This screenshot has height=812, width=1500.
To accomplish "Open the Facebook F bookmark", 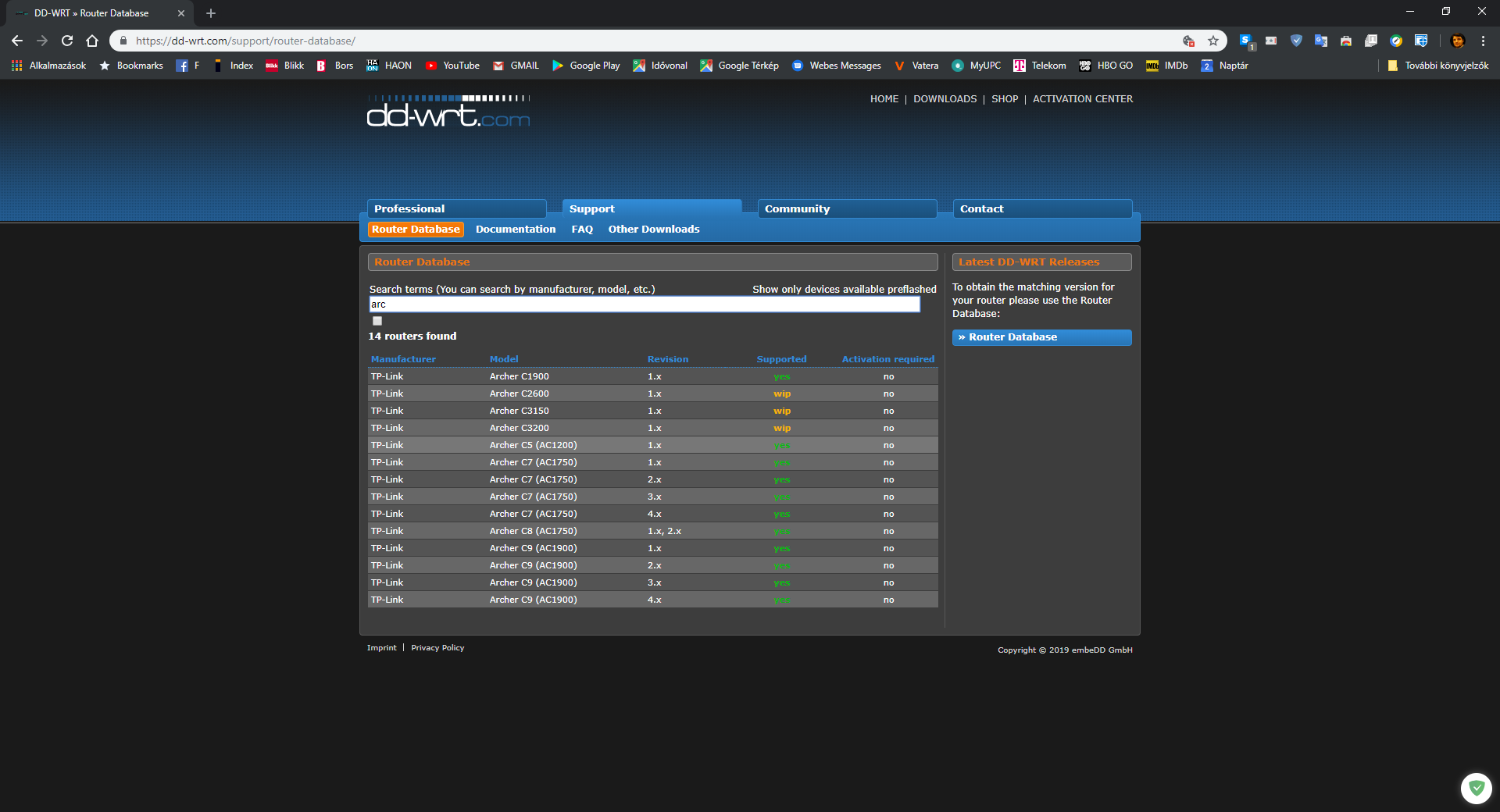I will click(x=187, y=66).
